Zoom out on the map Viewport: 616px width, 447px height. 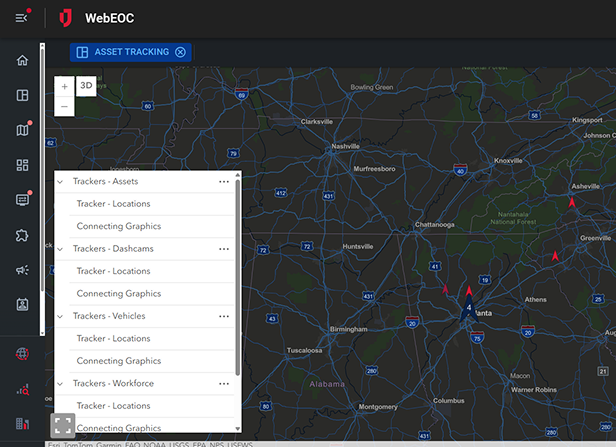(64, 106)
